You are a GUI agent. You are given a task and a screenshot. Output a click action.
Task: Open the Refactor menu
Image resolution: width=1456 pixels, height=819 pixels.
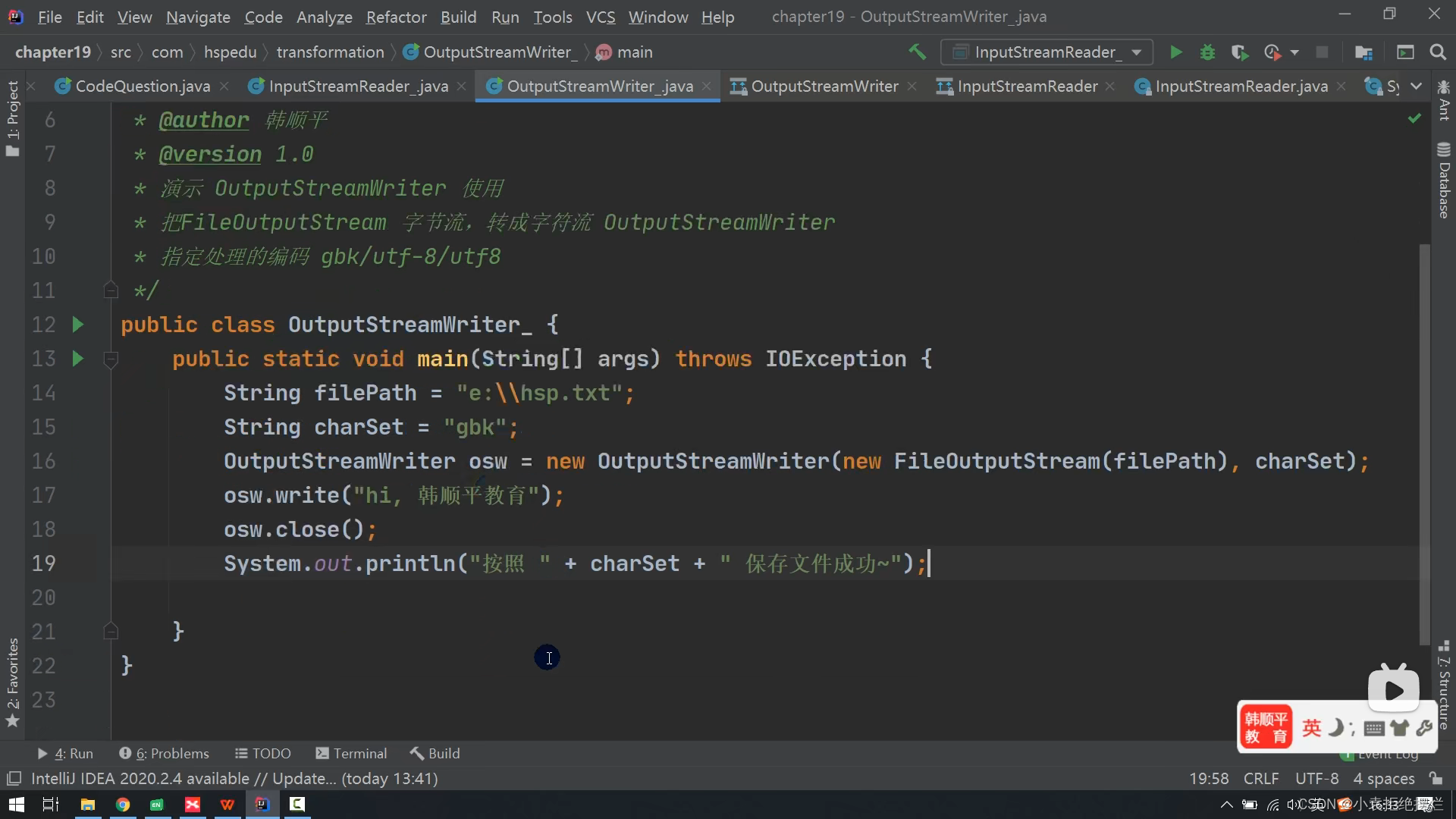coord(396,17)
